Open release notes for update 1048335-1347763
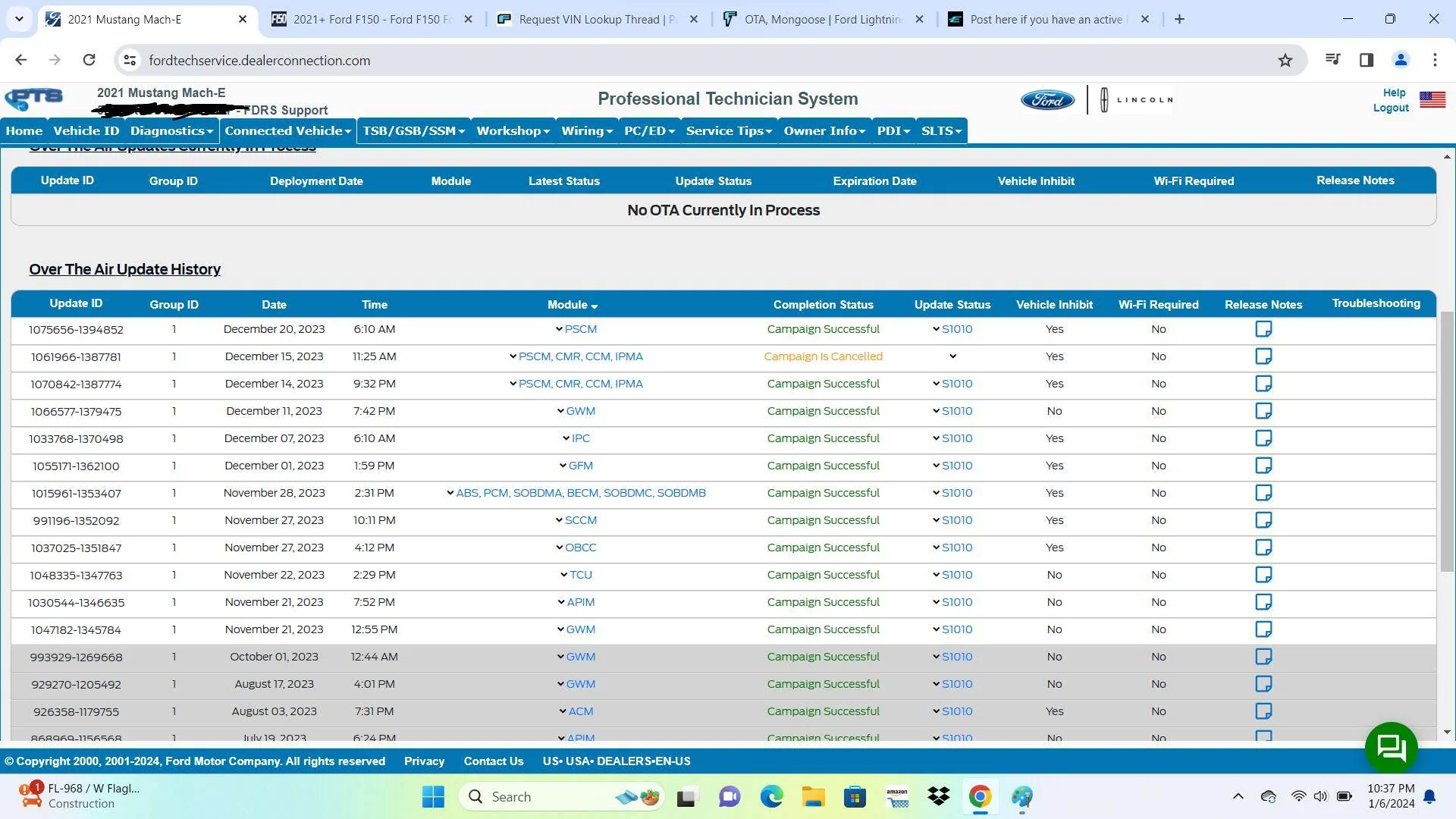Viewport: 1456px width, 819px height. click(1263, 575)
